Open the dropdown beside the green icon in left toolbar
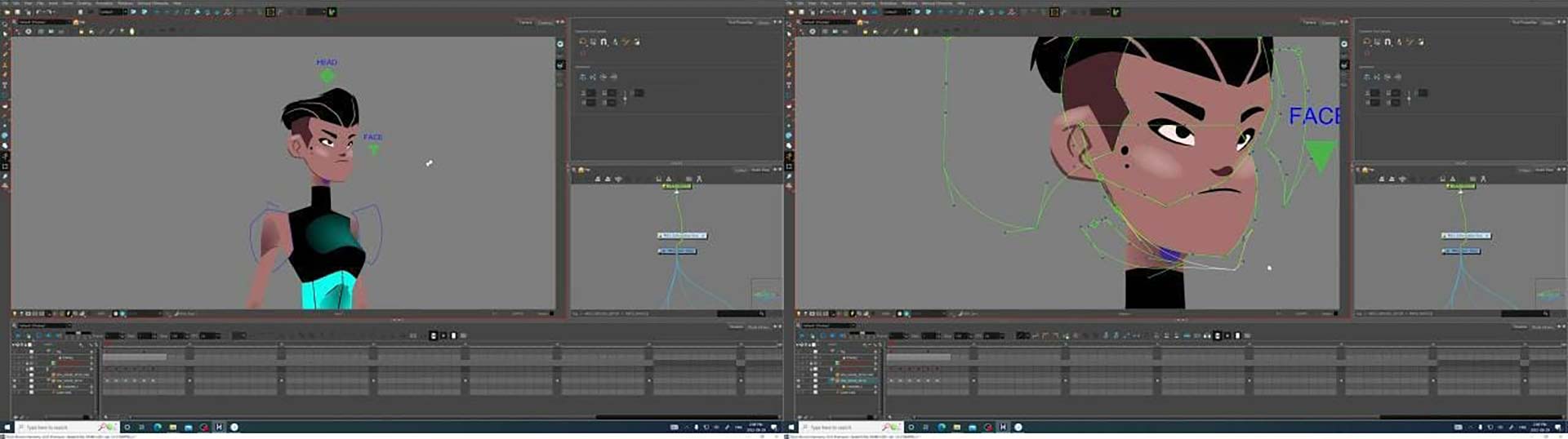 click(316, 12)
